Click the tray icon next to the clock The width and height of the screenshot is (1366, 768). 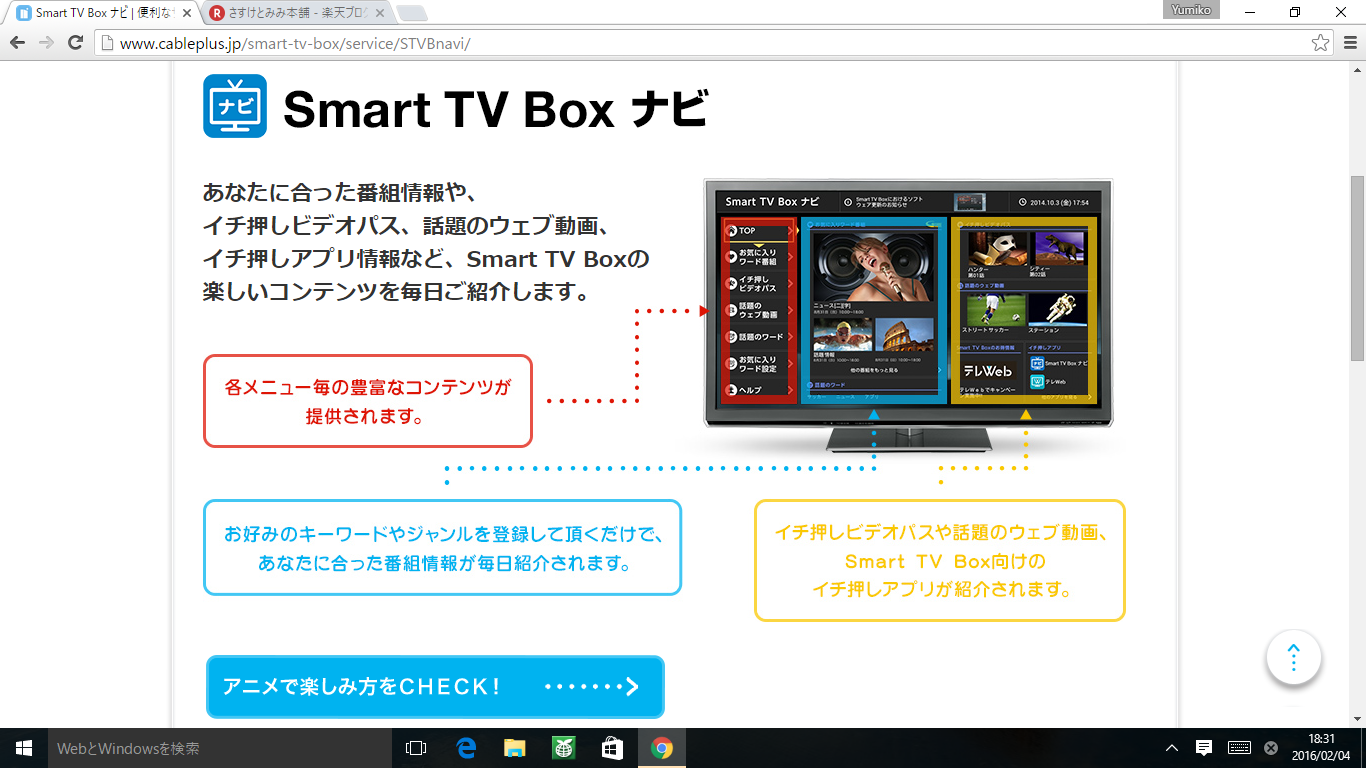pos(1271,748)
